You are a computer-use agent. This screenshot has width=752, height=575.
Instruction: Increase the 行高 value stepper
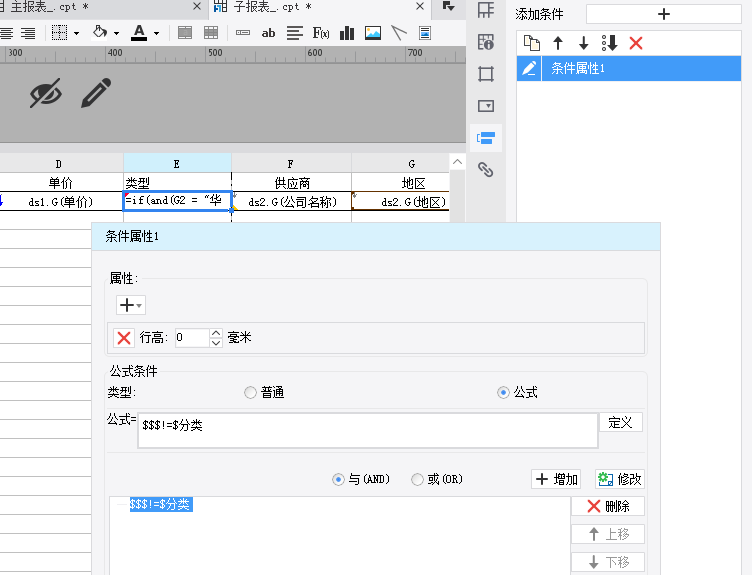(x=216, y=333)
